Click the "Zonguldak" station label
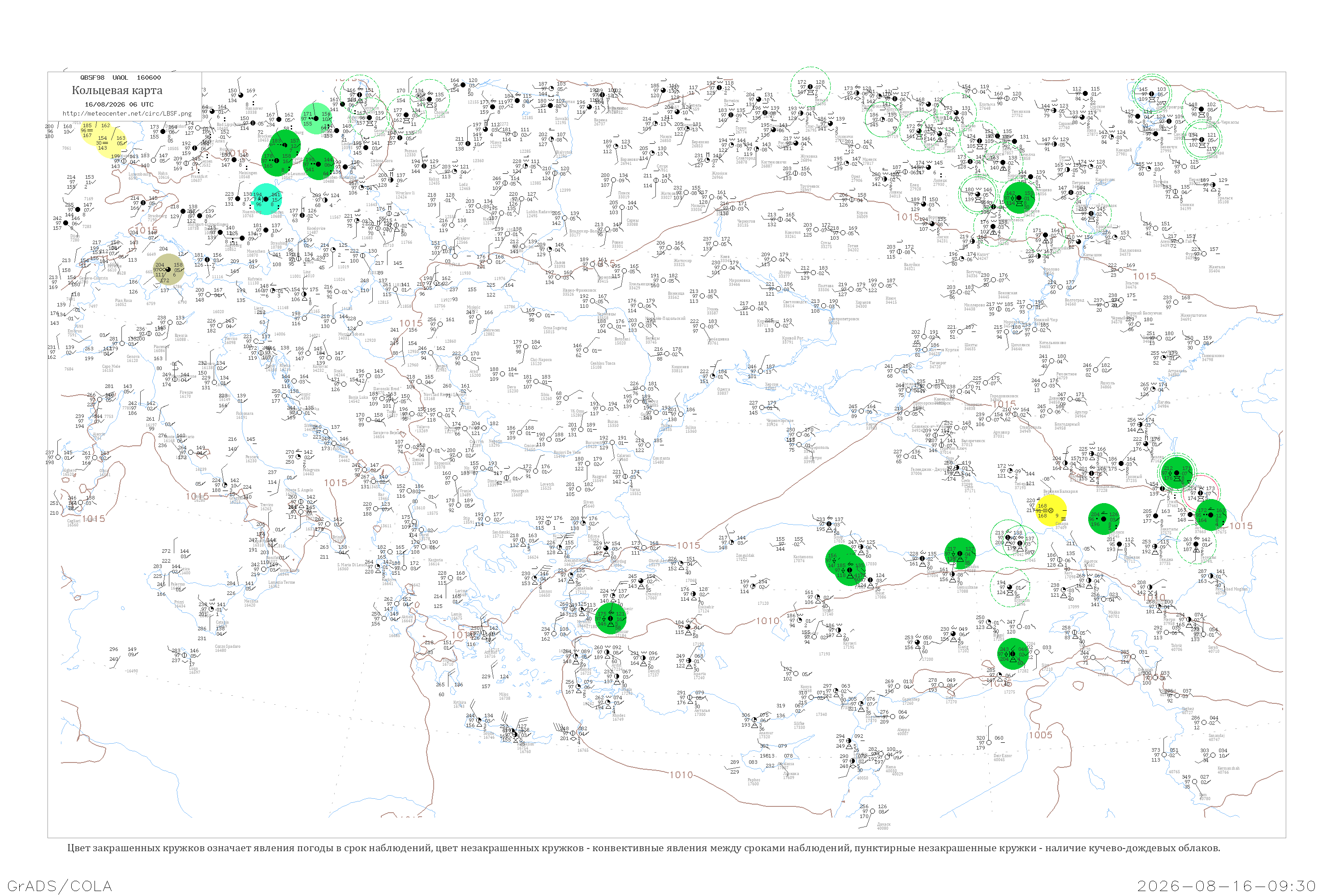 pyautogui.click(x=745, y=556)
